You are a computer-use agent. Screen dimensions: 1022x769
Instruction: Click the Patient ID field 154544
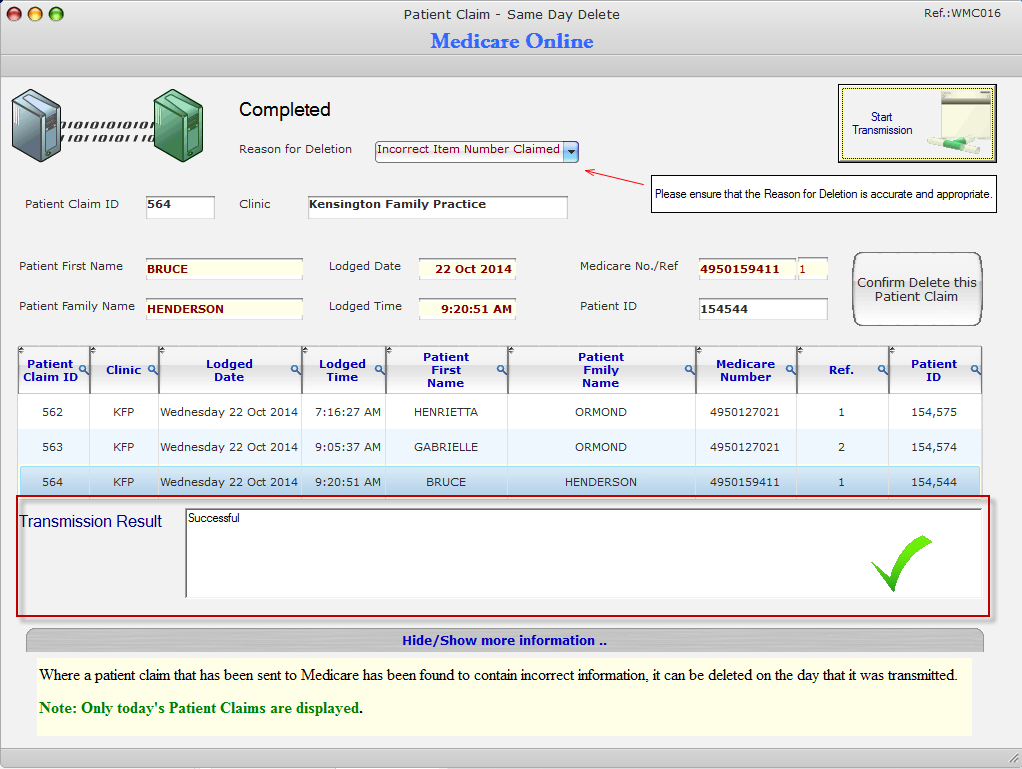coord(763,309)
